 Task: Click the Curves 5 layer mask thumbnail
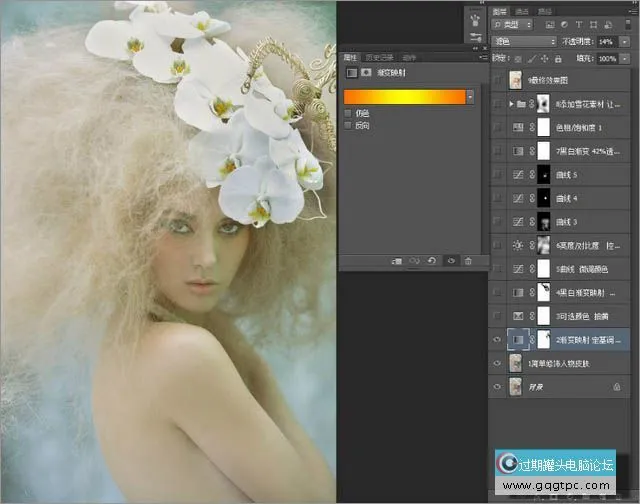point(544,174)
